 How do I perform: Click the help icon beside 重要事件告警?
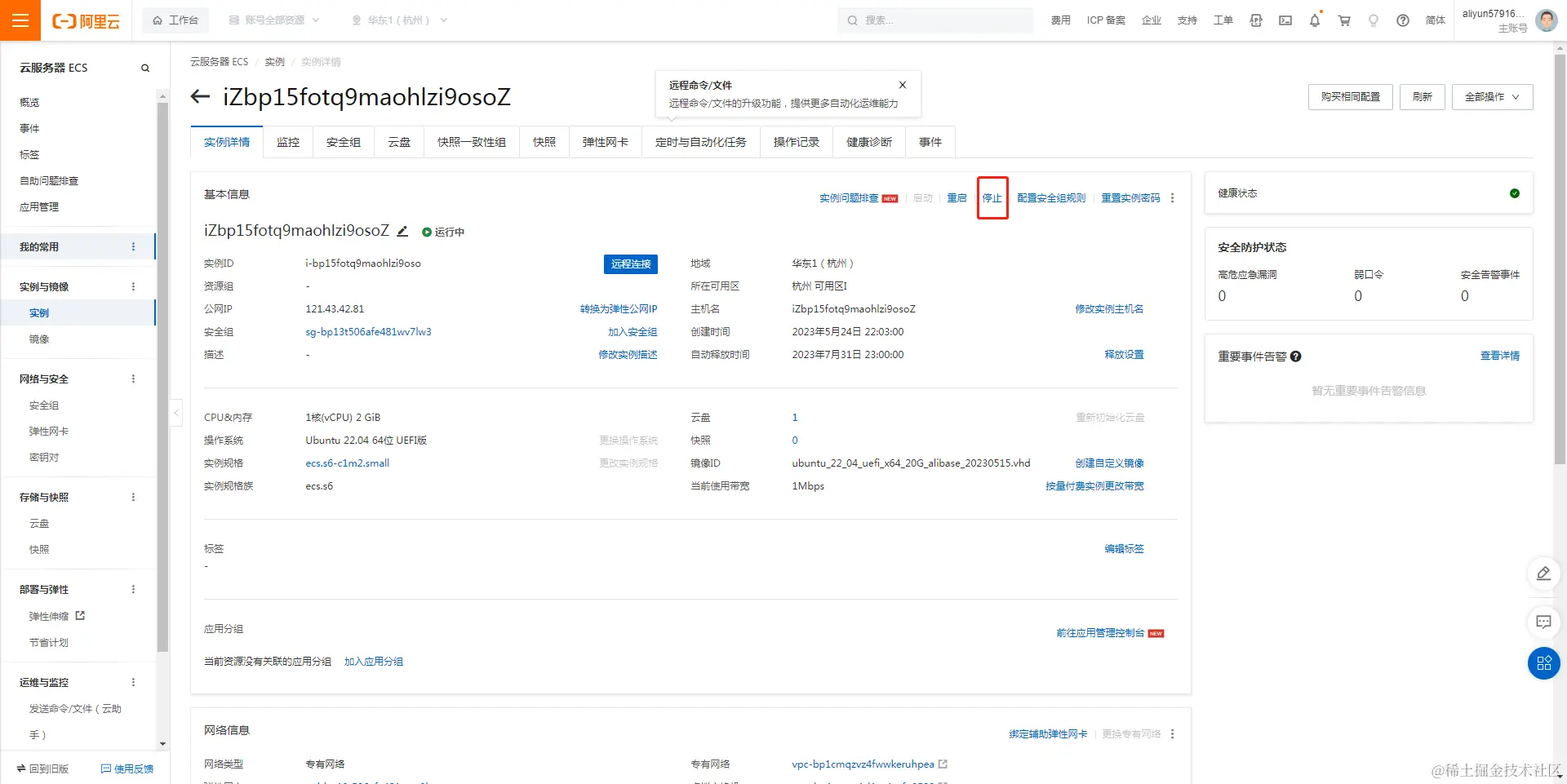coord(1296,357)
